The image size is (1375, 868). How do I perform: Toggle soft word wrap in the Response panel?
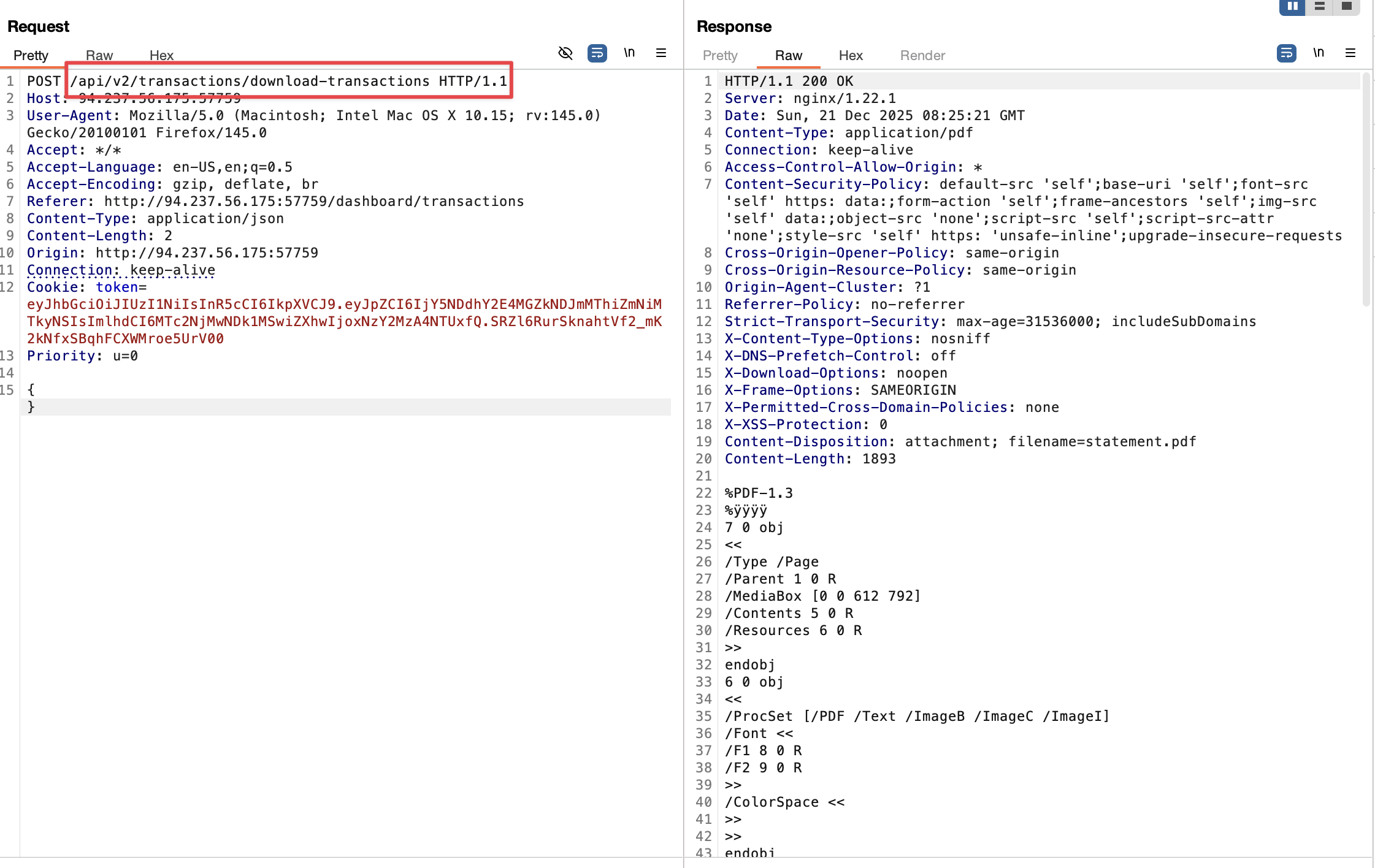pos(1286,53)
